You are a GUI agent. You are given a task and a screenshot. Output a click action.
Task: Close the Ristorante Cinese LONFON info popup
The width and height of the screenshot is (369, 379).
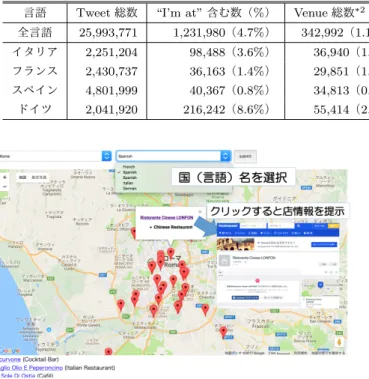pos(200,211)
